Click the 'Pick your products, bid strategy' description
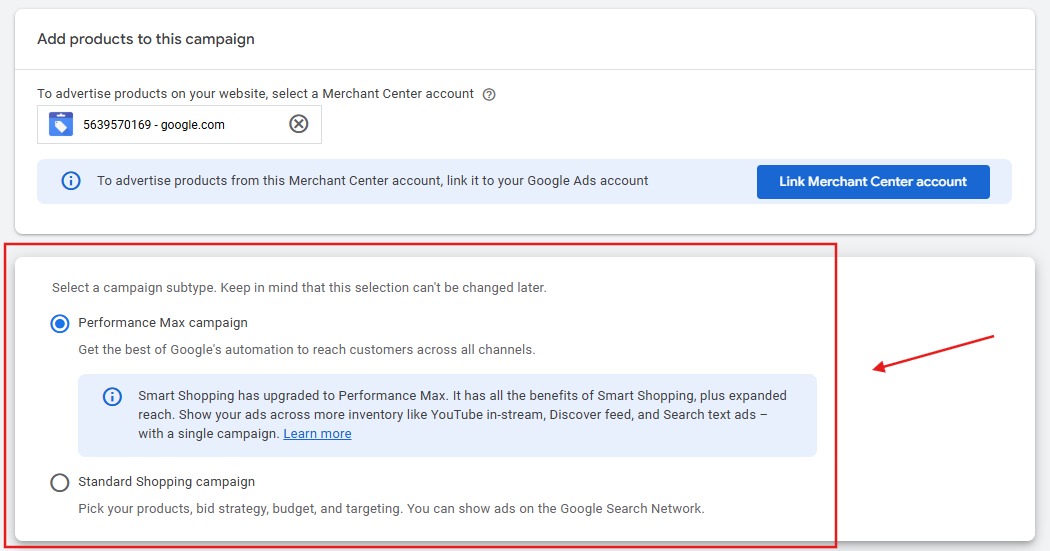Image resolution: width=1050 pixels, height=551 pixels. (x=391, y=509)
